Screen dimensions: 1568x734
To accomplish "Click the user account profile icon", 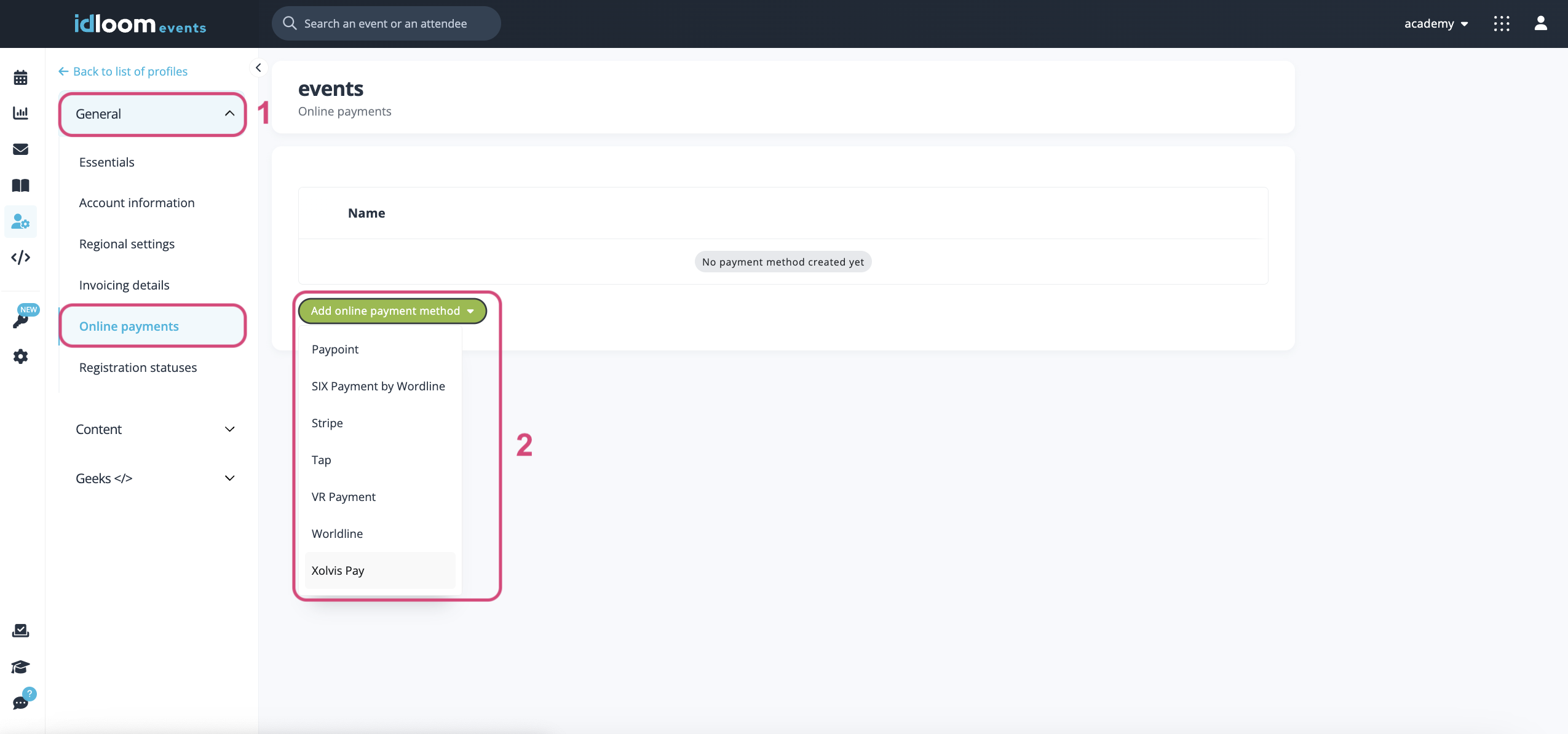I will tap(1540, 23).
